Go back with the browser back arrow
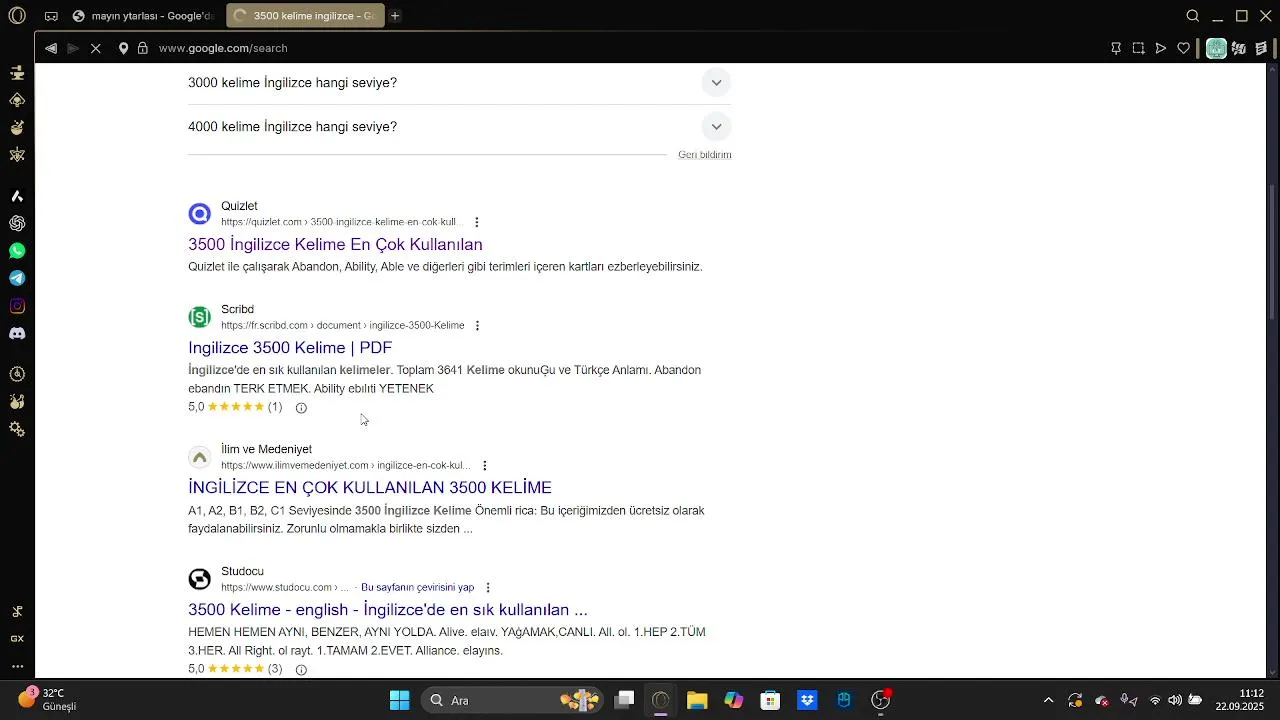The image size is (1280, 720). coord(51,48)
